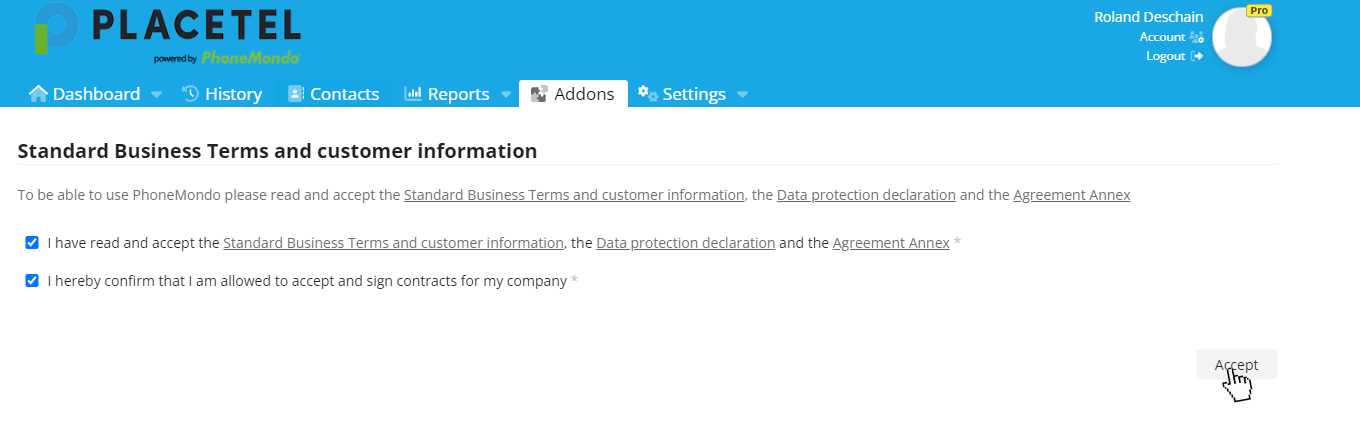Expand the Reports dropdown arrow
This screenshot has height=424, width=1360.
(x=505, y=95)
